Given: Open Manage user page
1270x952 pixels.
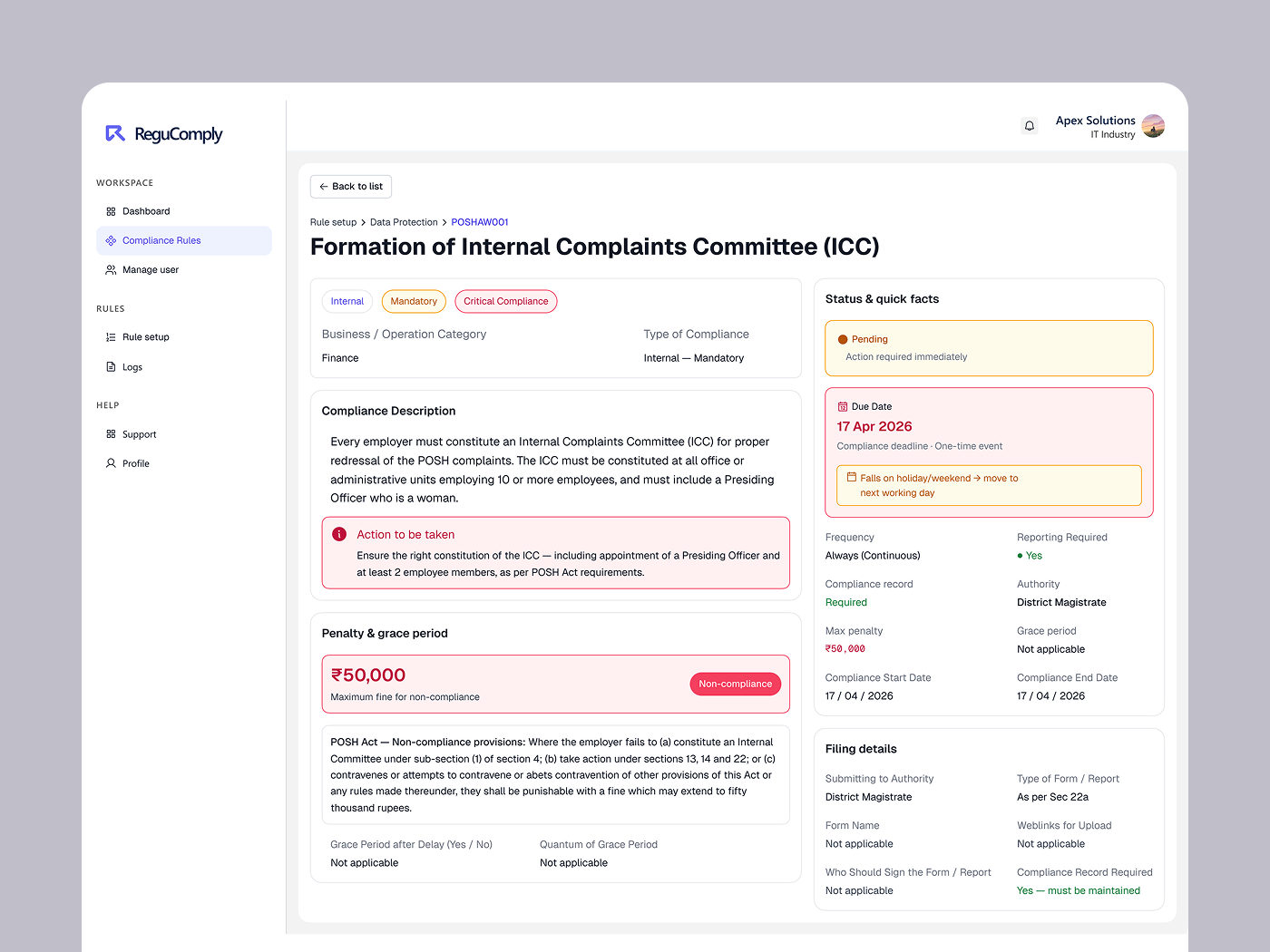Looking at the screenshot, I should pyautogui.click(x=184, y=270).
